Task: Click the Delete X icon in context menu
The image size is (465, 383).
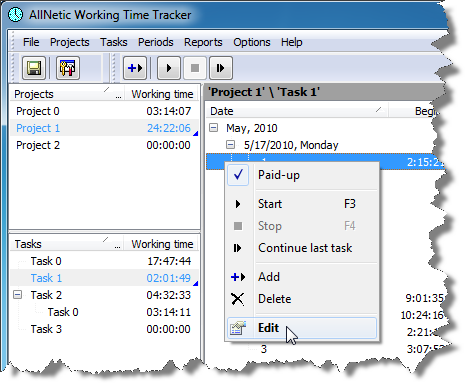Action: point(238,299)
